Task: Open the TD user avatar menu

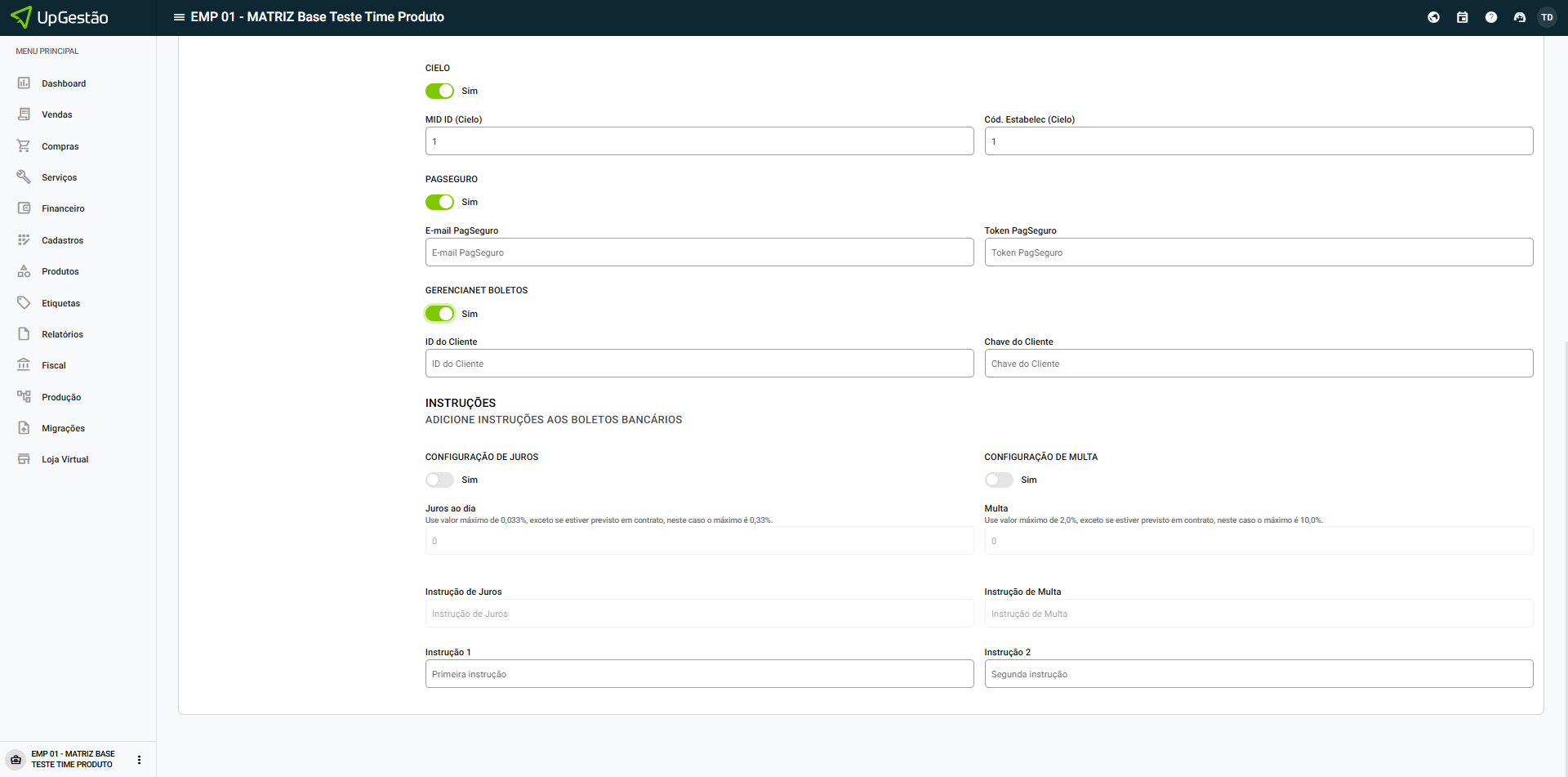Action: [x=1547, y=17]
